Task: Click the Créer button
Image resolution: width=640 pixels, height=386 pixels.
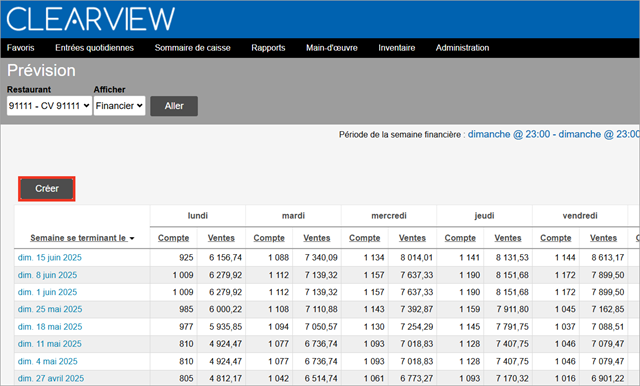Action: click(x=47, y=189)
